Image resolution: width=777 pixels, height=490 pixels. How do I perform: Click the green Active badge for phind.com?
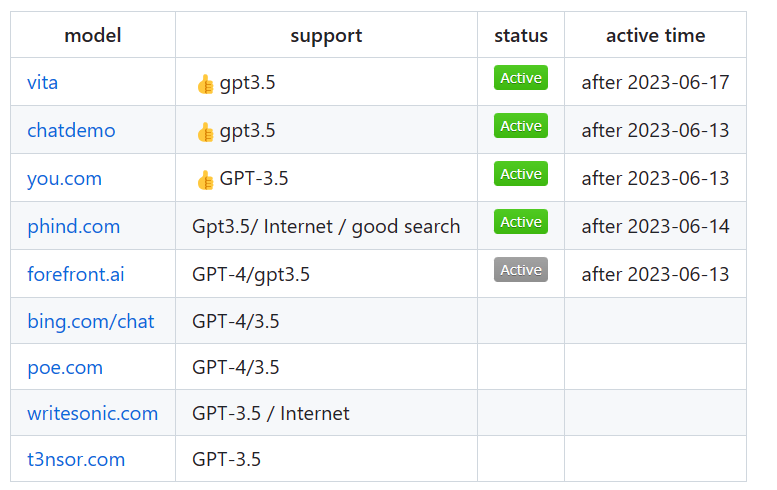[521, 221]
